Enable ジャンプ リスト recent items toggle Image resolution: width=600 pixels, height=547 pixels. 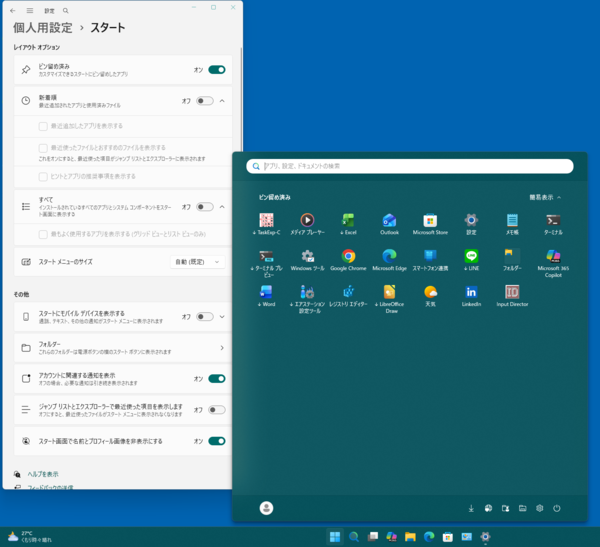coord(217,410)
